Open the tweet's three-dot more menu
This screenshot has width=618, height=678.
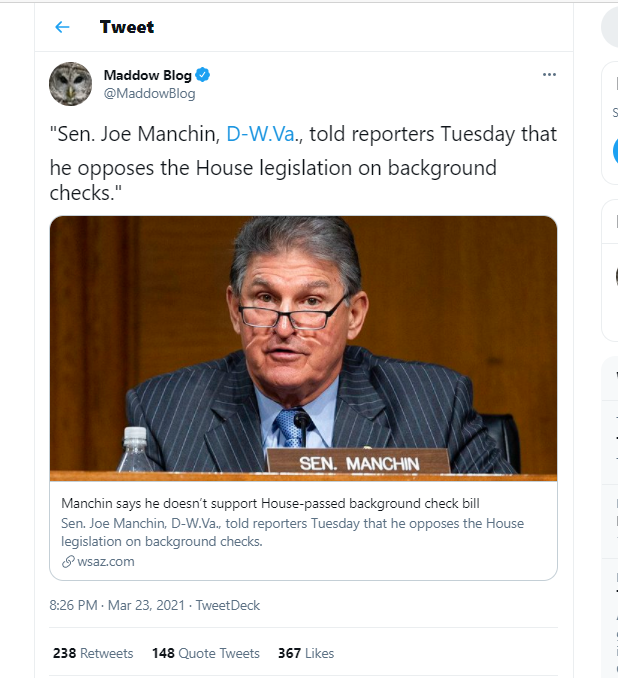pyautogui.click(x=549, y=75)
